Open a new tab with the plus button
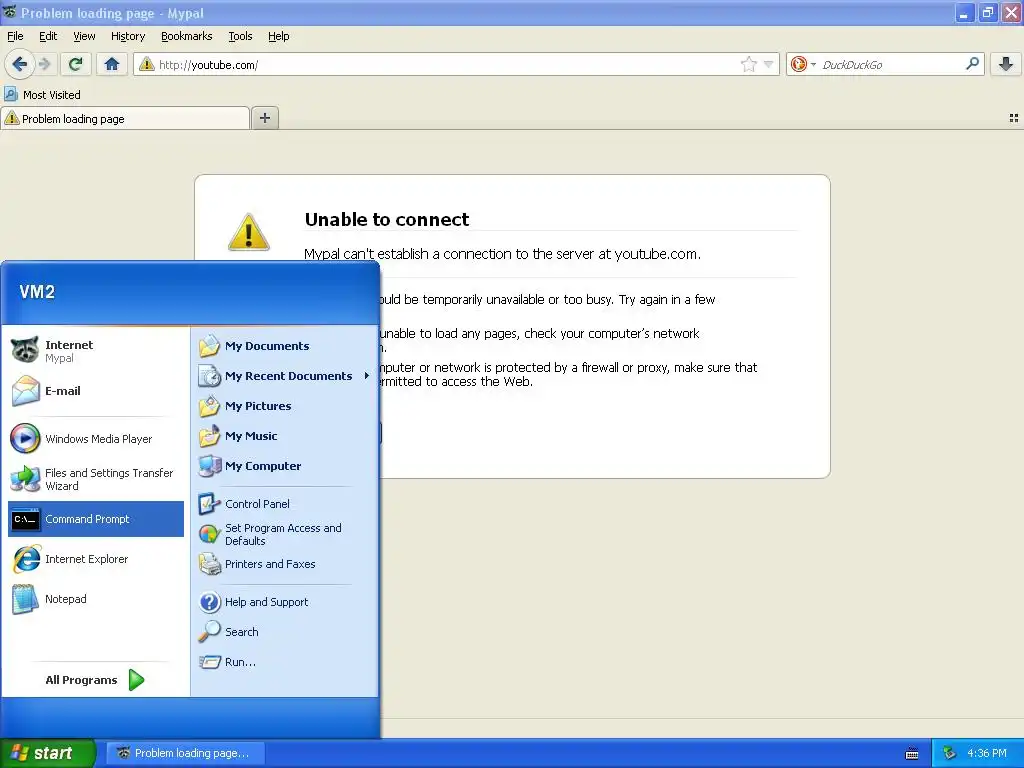The height and width of the screenshot is (768, 1024). pyautogui.click(x=264, y=118)
